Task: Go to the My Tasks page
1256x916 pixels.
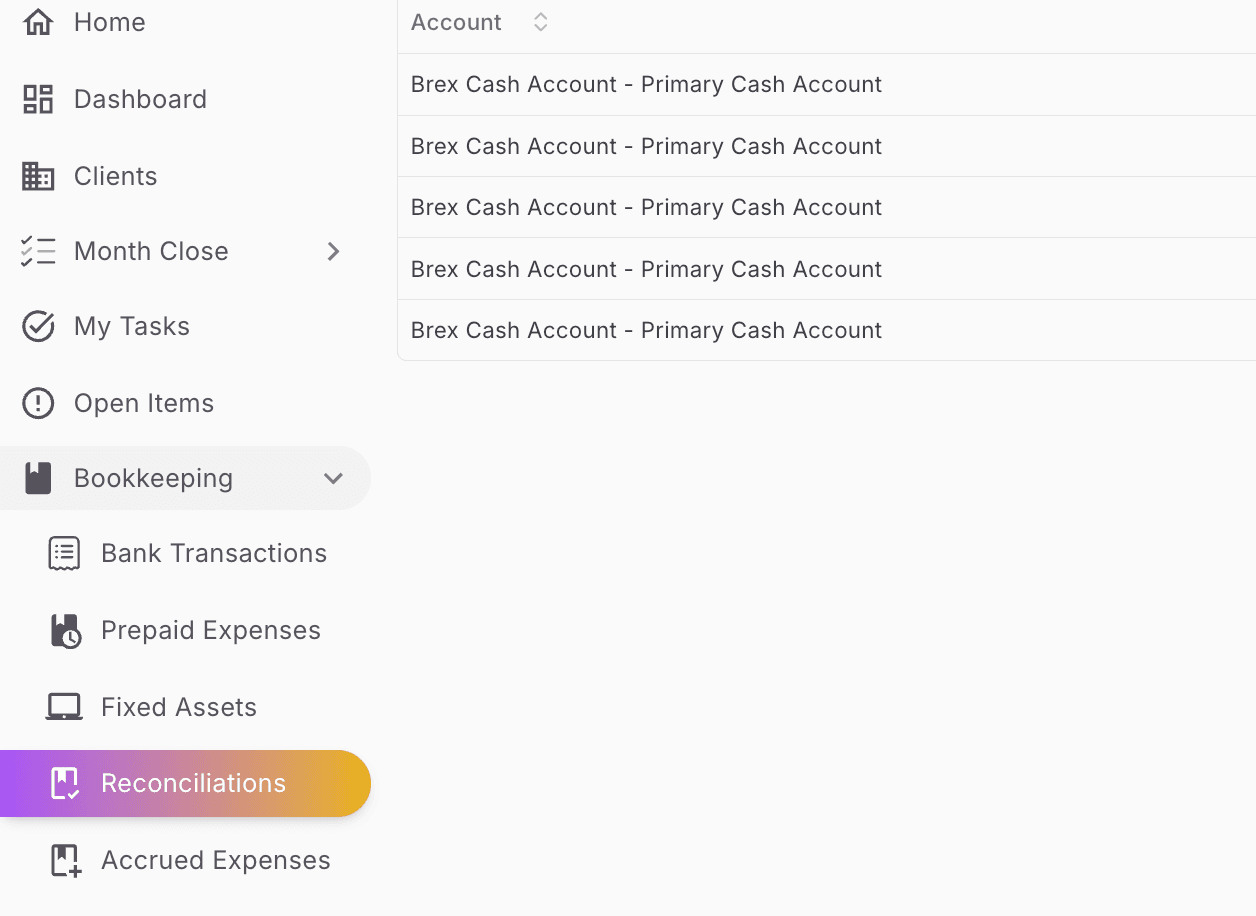Action: (x=131, y=325)
